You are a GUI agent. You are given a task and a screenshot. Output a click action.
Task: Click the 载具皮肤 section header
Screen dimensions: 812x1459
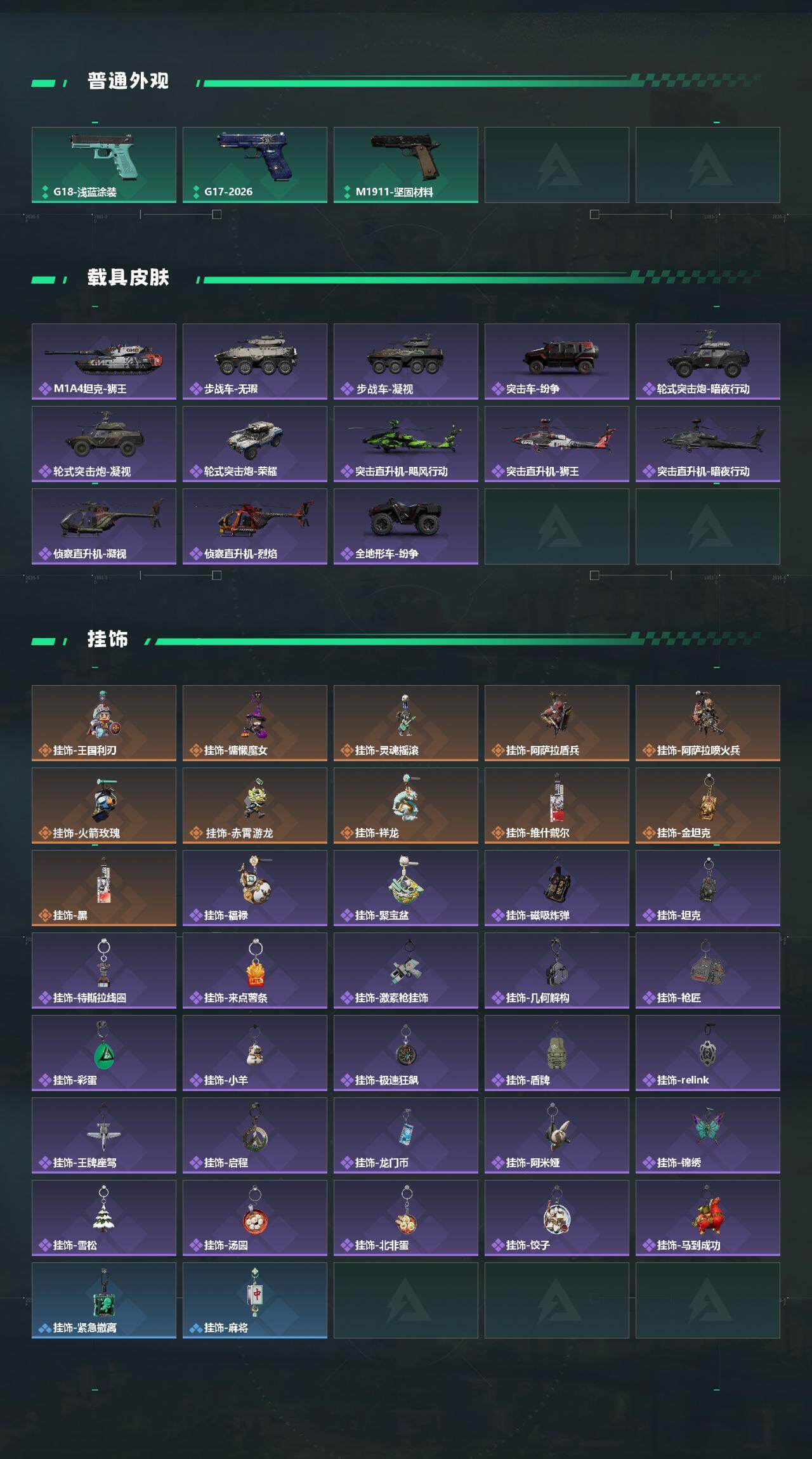point(128,278)
